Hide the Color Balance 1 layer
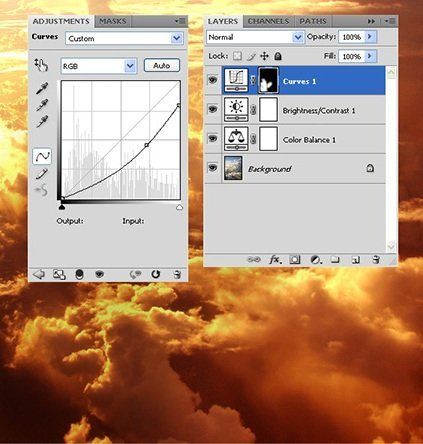 [x=213, y=138]
